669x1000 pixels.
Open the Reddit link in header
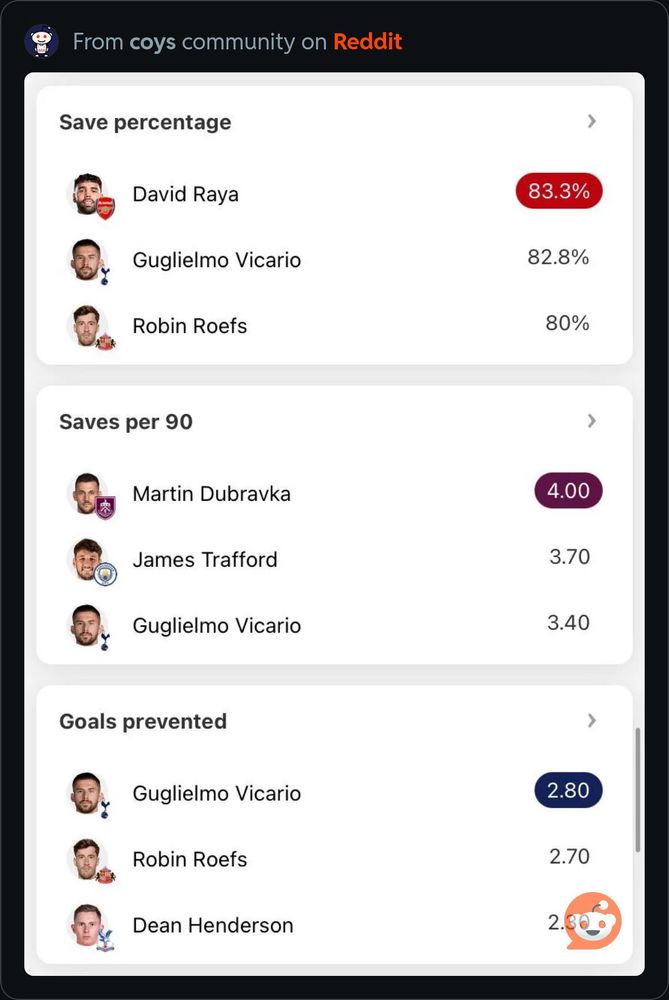pyautogui.click(x=368, y=41)
